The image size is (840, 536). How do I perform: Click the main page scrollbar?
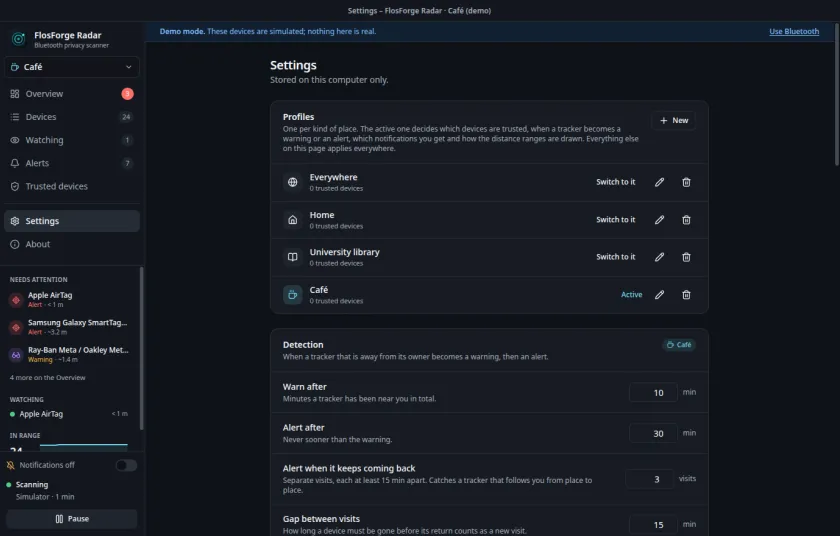(x=836, y=94)
